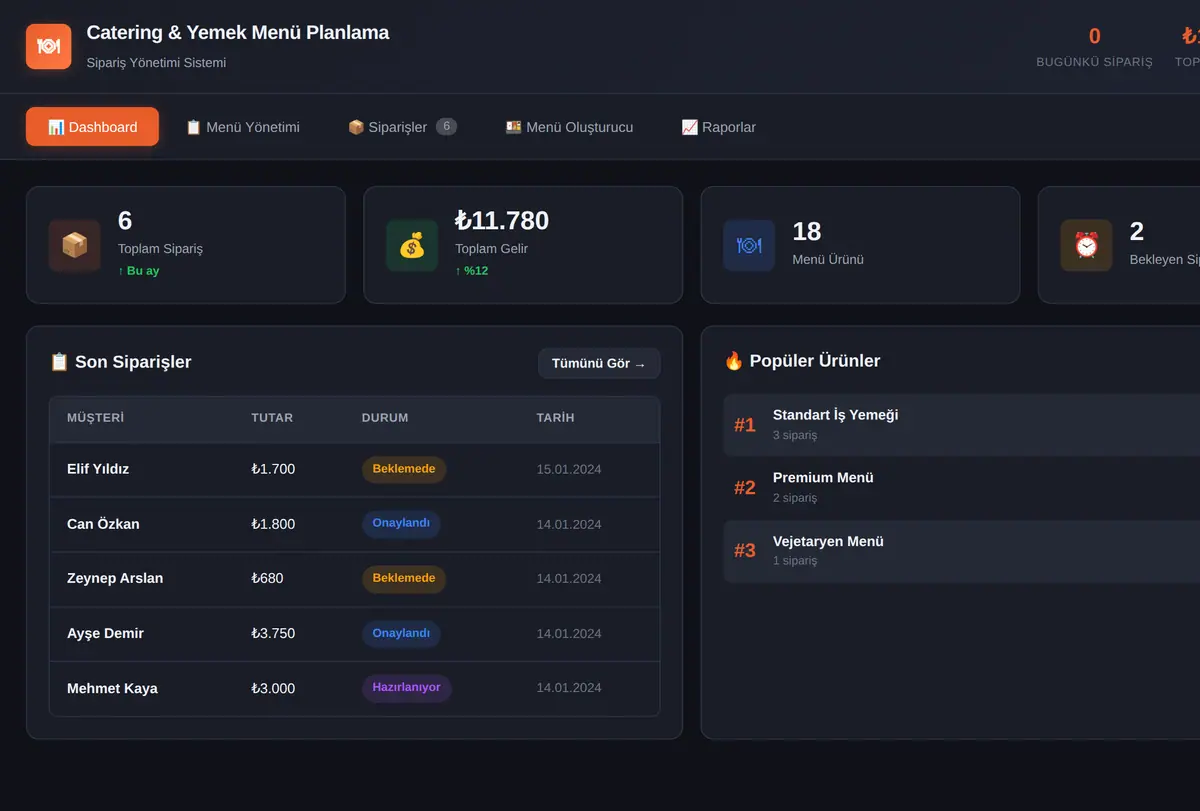Image resolution: width=1200 pixels, height=811 pixels.
Task: Open the Siparişler tab
Action: [402, 127]
